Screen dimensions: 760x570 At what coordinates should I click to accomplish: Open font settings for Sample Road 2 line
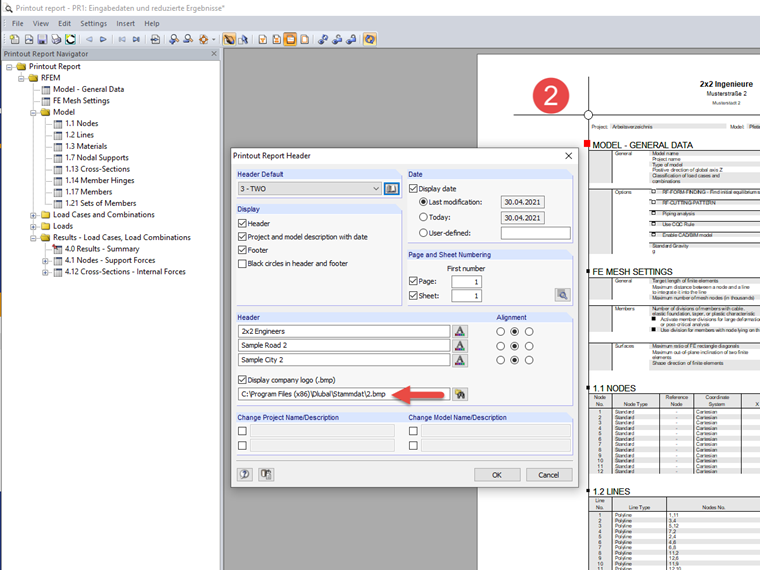coord(459,346)
